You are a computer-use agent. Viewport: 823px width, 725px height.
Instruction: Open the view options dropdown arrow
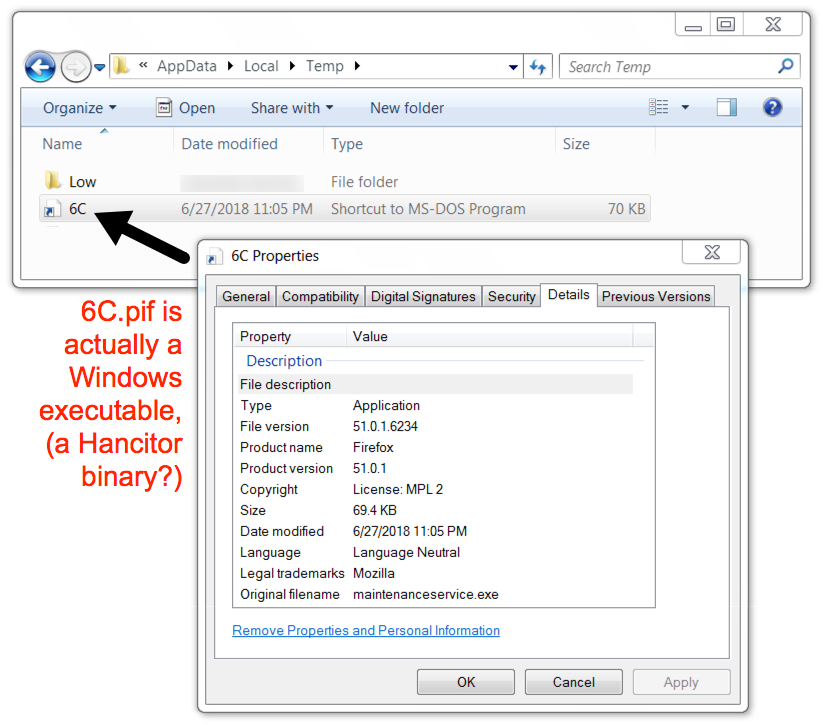pyautogui.click(x=685, y=108)
